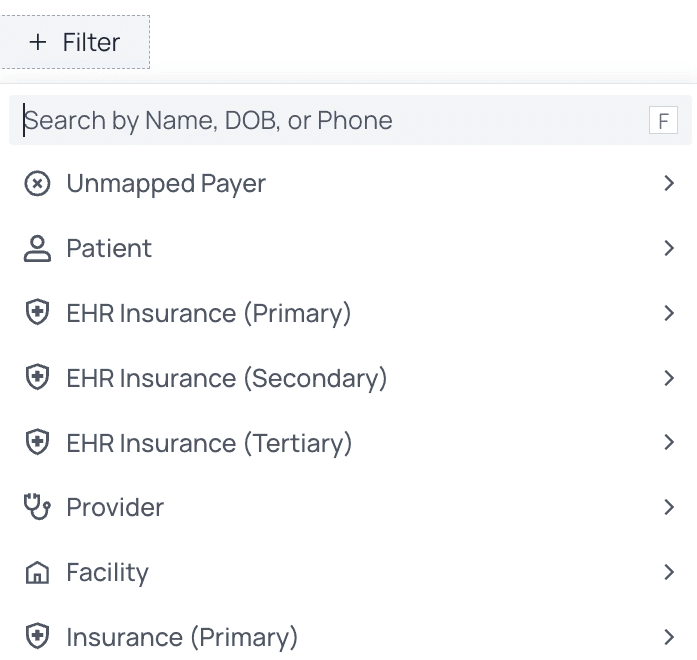Click the Provider stethoscope icon
This screenshot has height=660, width=697.
point(37,507)
